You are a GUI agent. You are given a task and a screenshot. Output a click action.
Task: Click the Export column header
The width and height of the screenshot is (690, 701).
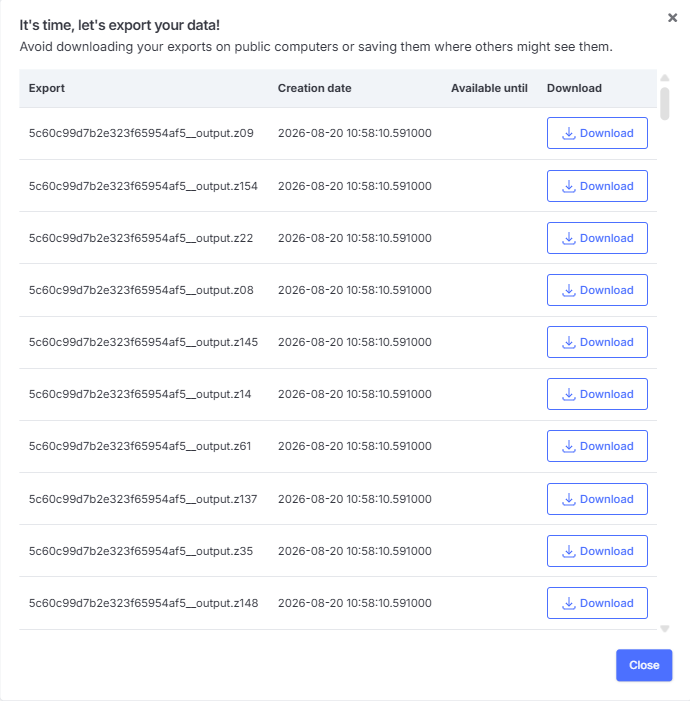pos(47,88)
